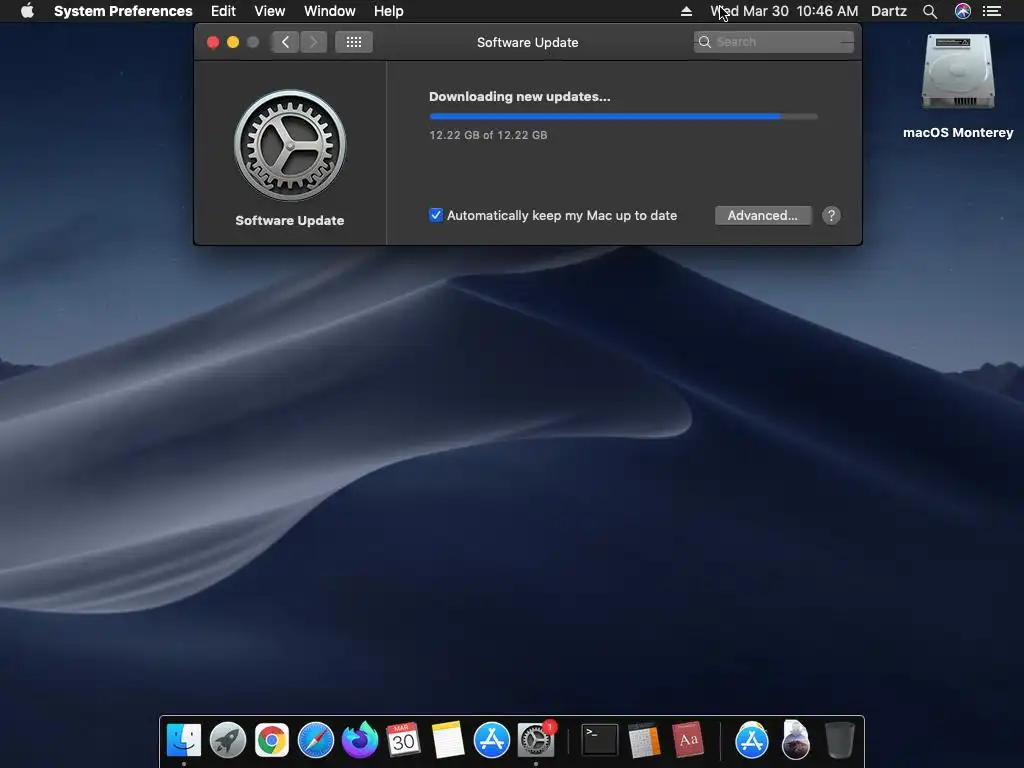The image size is (1024, 768).
Task: Open the Window menu
Action: coord(330,11)
